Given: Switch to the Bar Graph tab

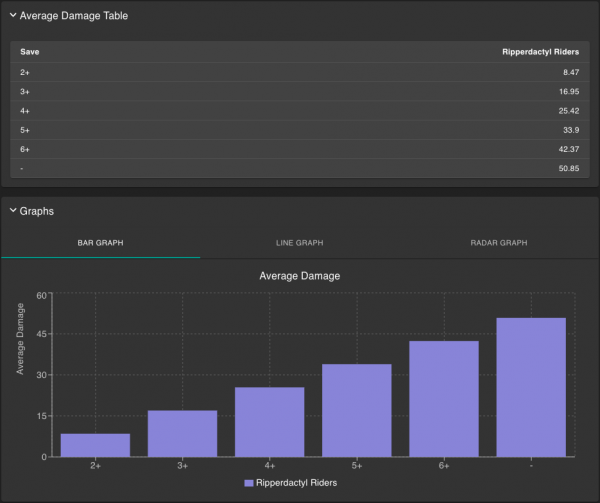Looking at the screenshot, I should coord(100,243).
